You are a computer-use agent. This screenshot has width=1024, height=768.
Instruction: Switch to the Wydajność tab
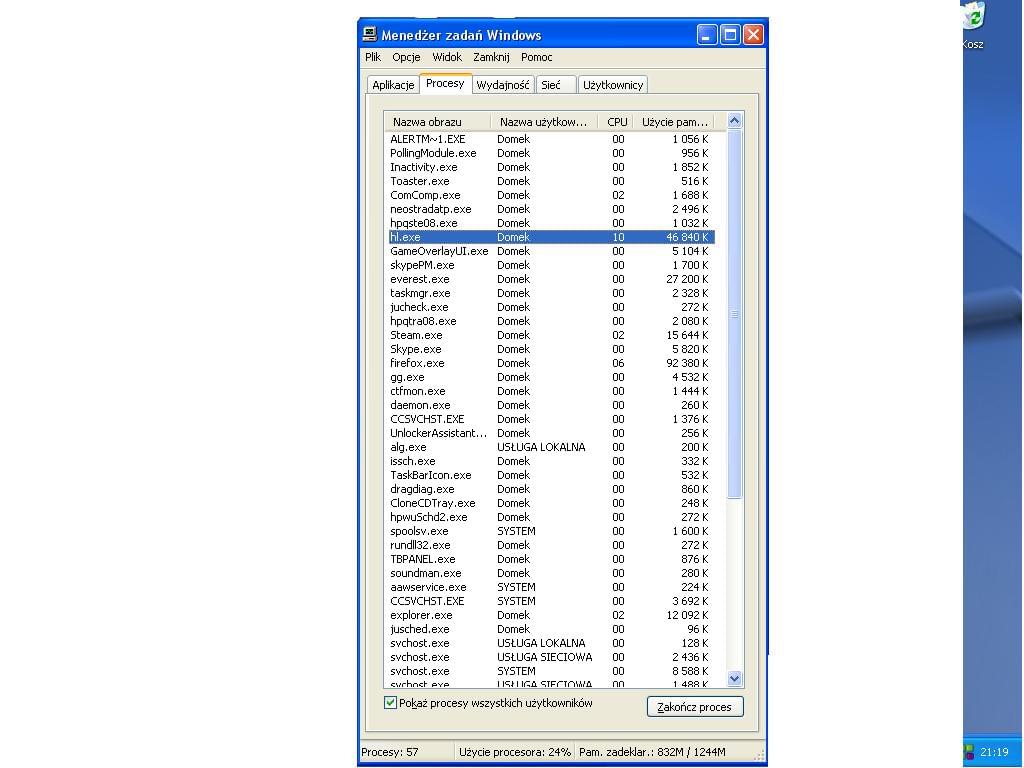coord(503,85)
